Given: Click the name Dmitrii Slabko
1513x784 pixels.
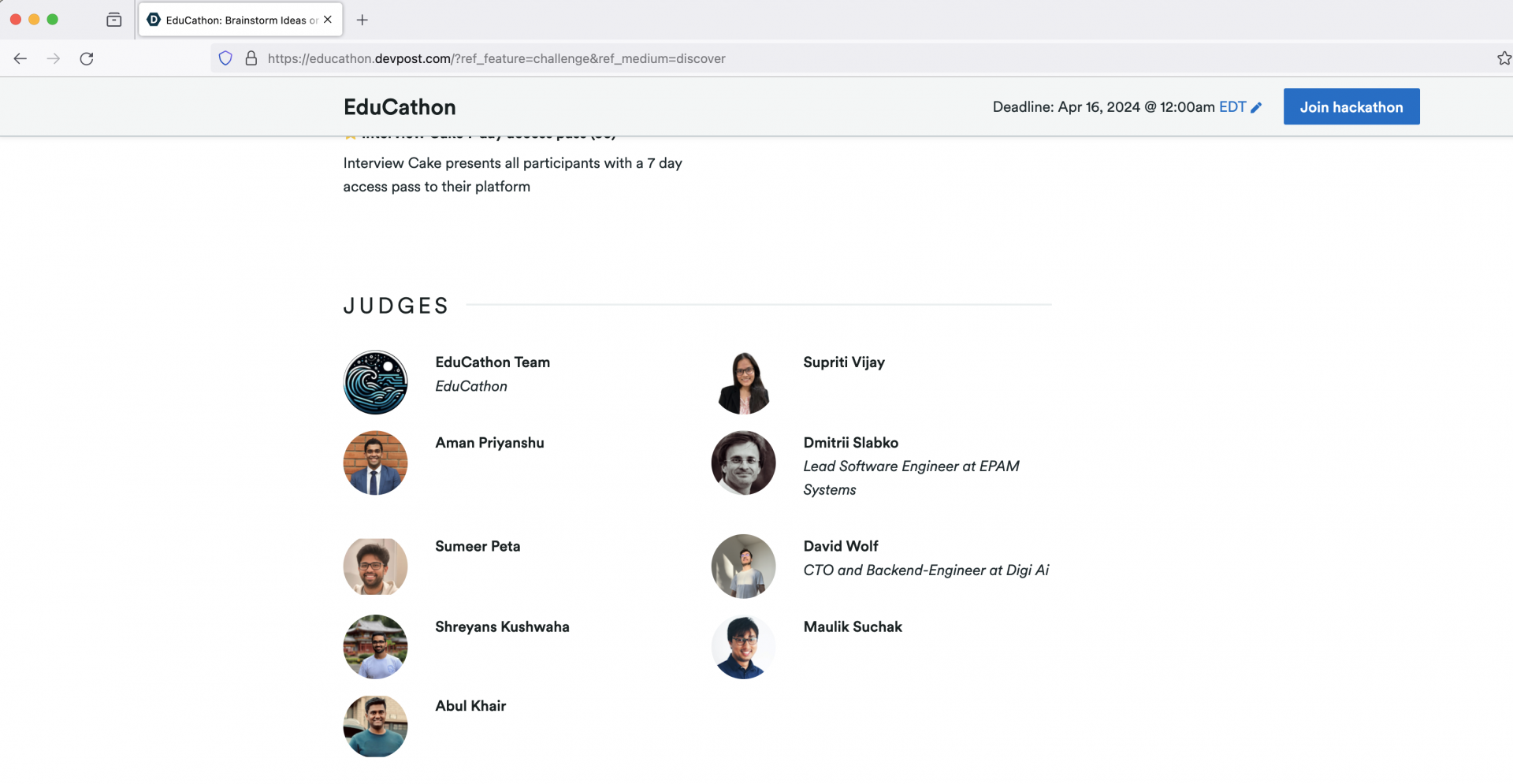Looking at the screenshot, I should (x=851, y=443).
